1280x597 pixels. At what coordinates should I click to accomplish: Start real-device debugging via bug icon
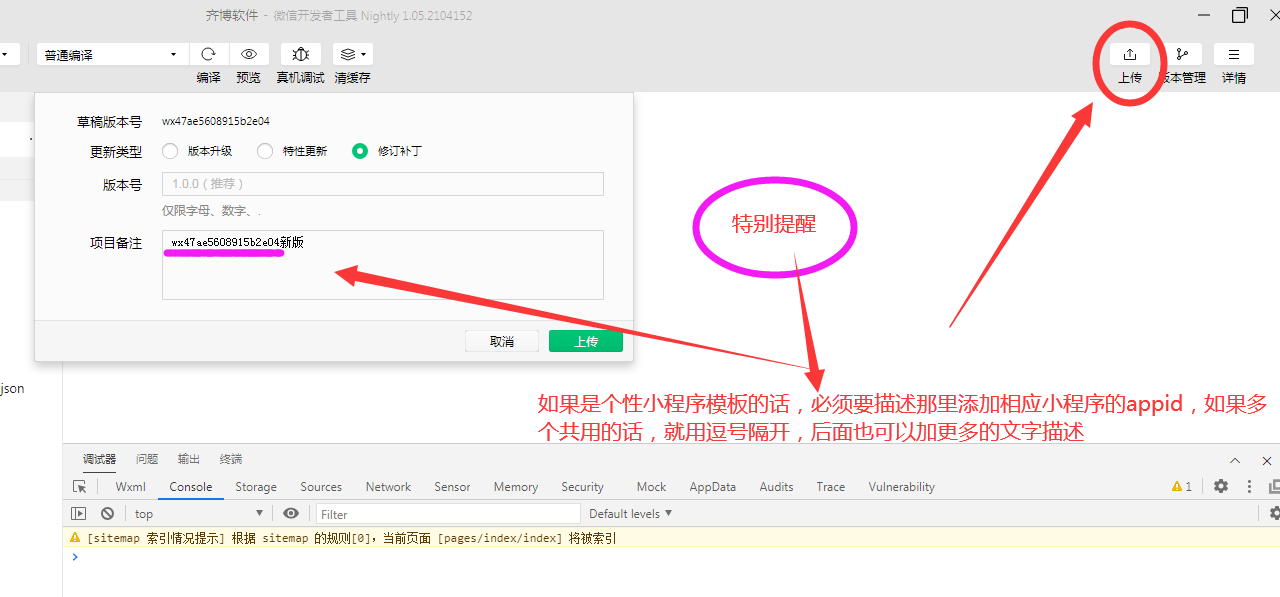point(300,54)
